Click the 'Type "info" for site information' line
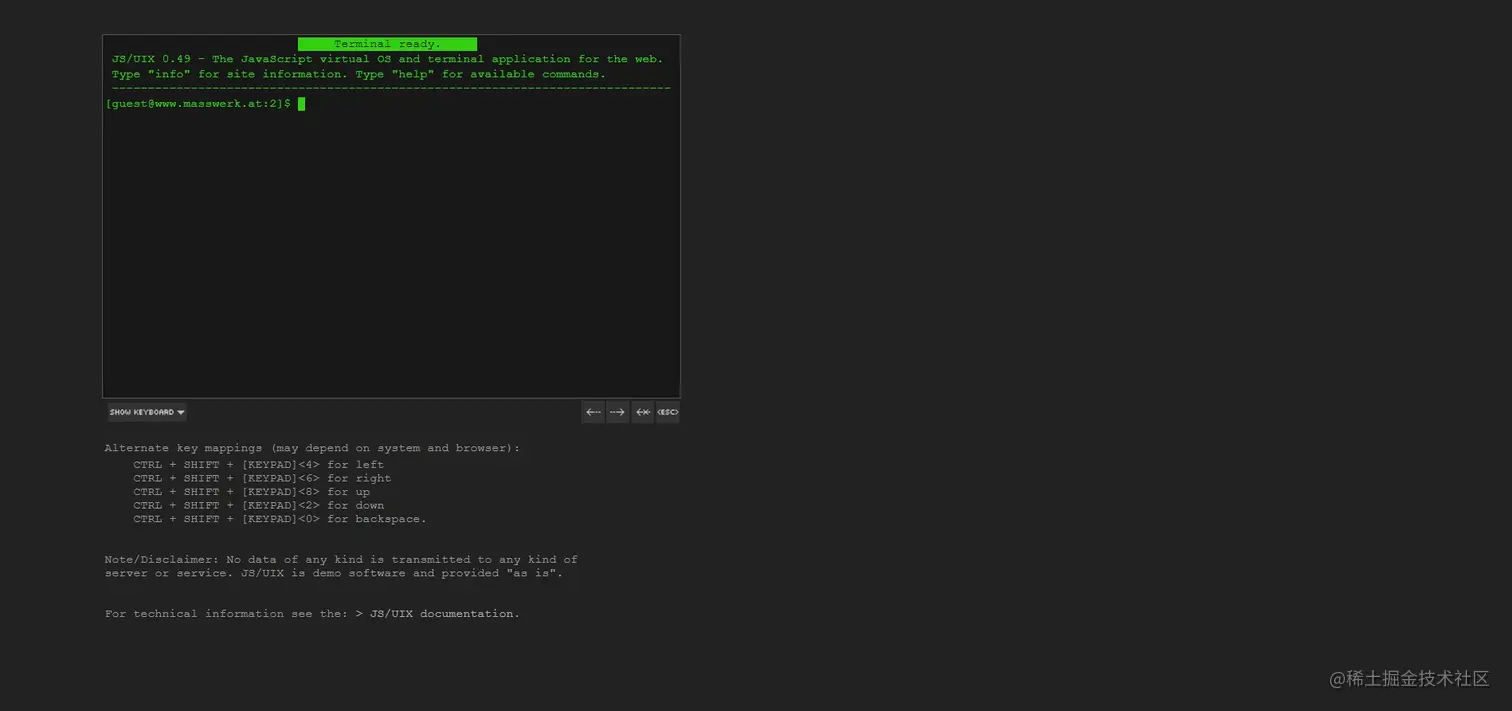 coord(359,74)
